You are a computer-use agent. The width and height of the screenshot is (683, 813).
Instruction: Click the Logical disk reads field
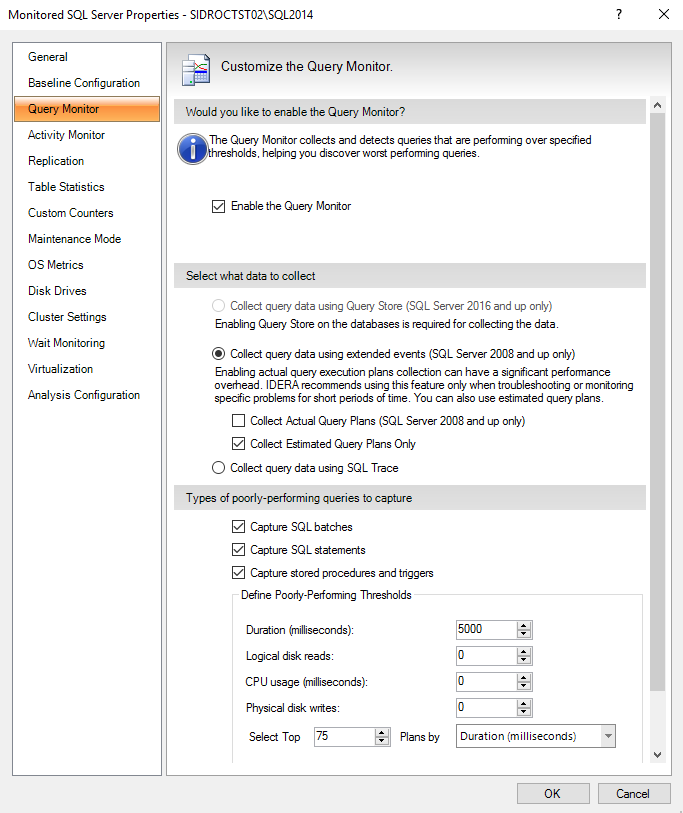click(486, 655)
